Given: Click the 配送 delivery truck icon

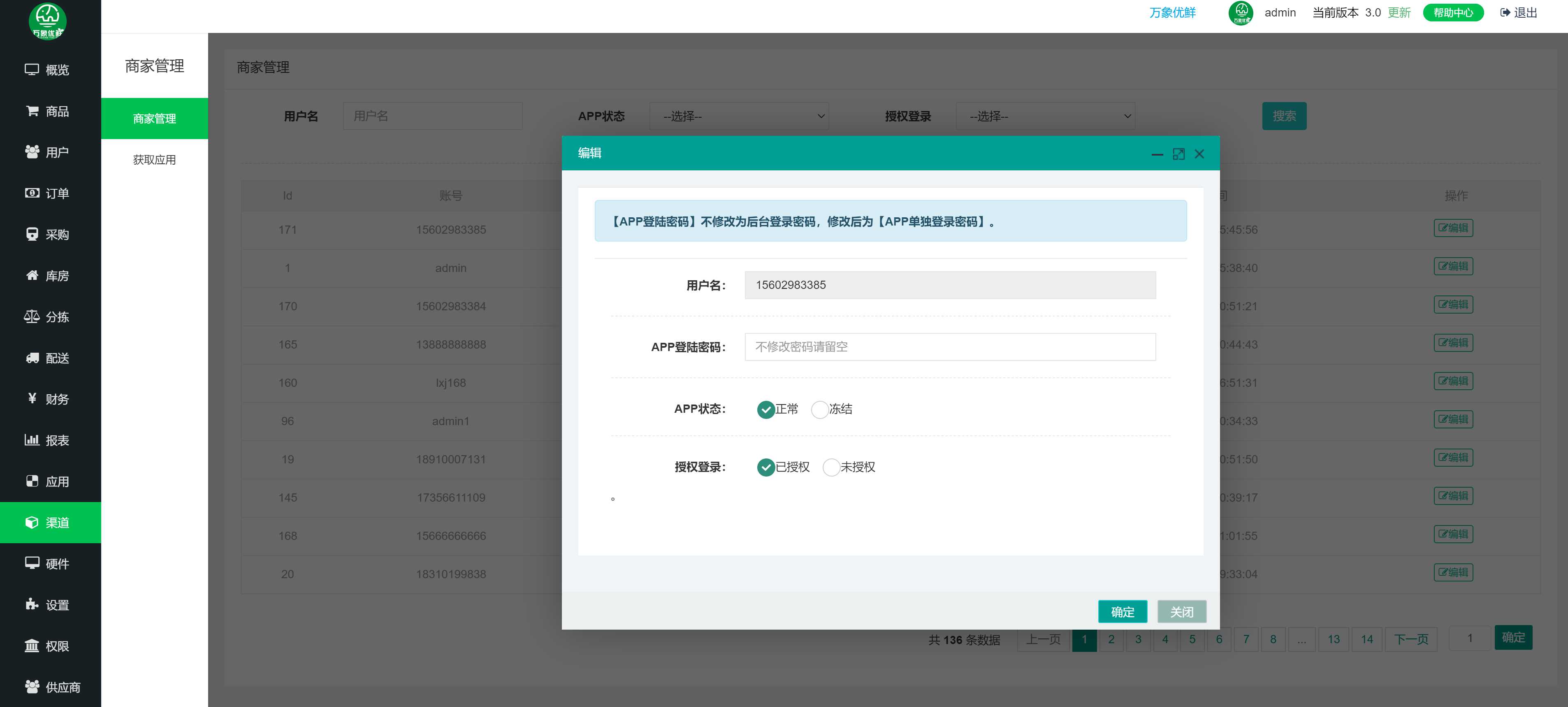Looking at the screenshot, I should (x=32, y=358).
